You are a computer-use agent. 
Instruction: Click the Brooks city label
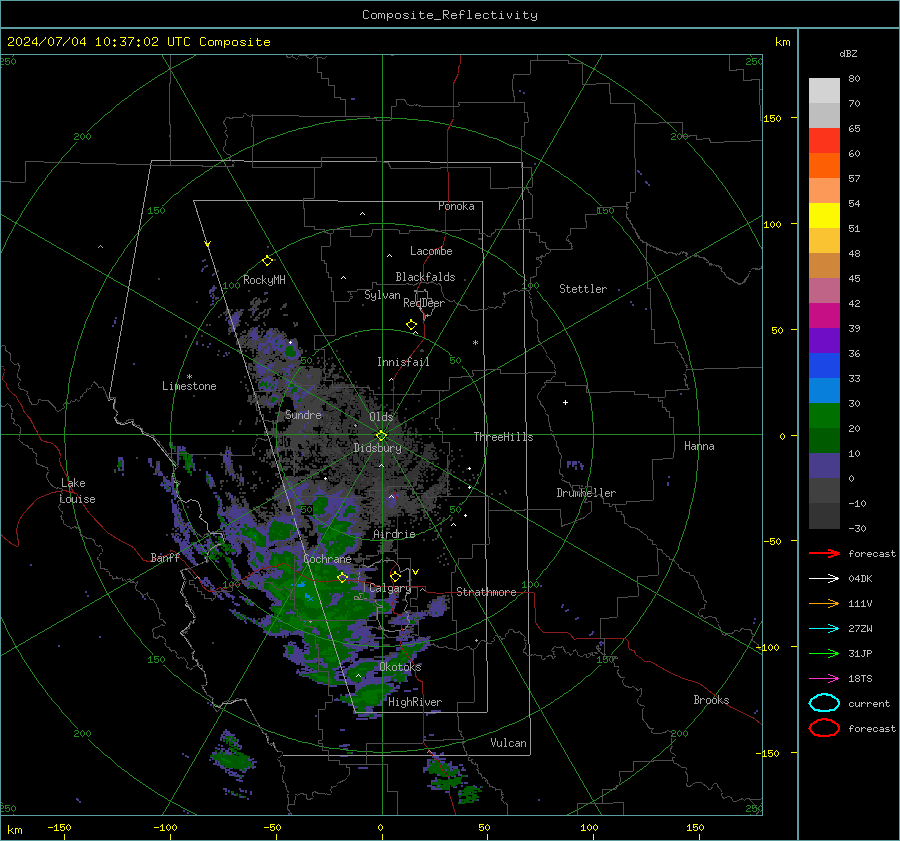711,700
